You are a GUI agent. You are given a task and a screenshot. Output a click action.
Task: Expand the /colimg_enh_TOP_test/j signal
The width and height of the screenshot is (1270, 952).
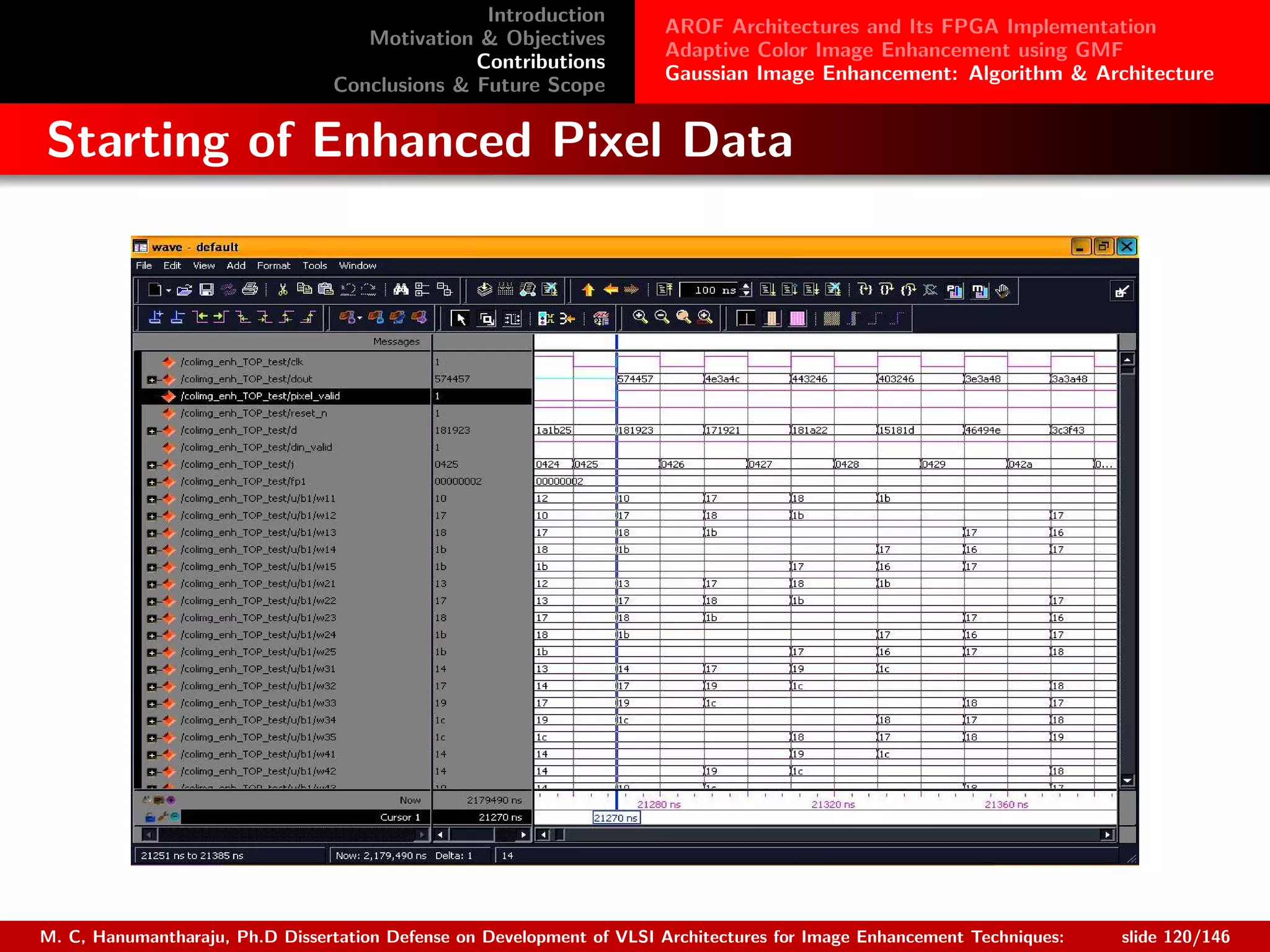(x=151, y=465)
